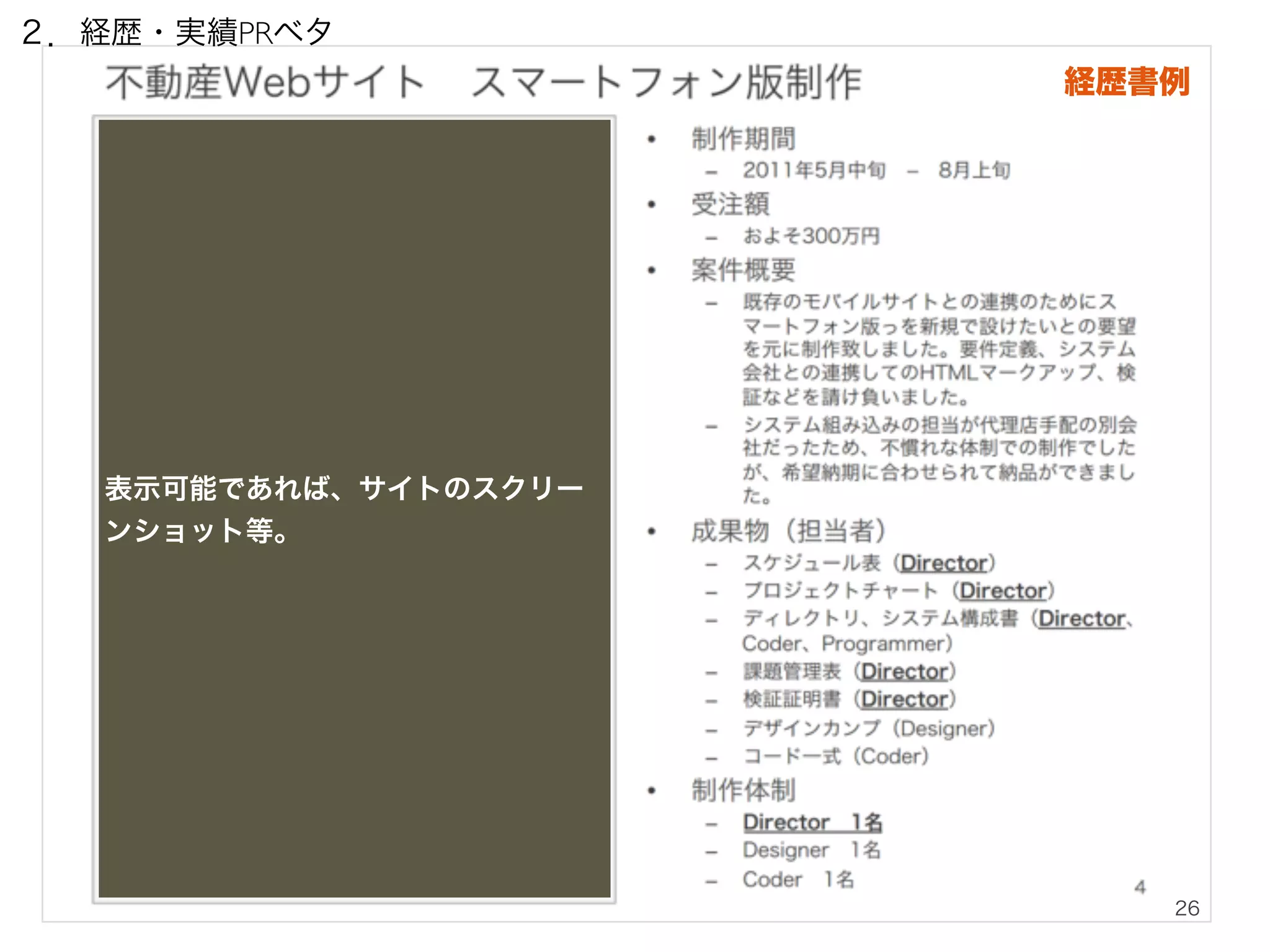1270x952 pixels.
Task: Click the underlined 'Director 1名' entry
Action: click(x=813, y=822)
